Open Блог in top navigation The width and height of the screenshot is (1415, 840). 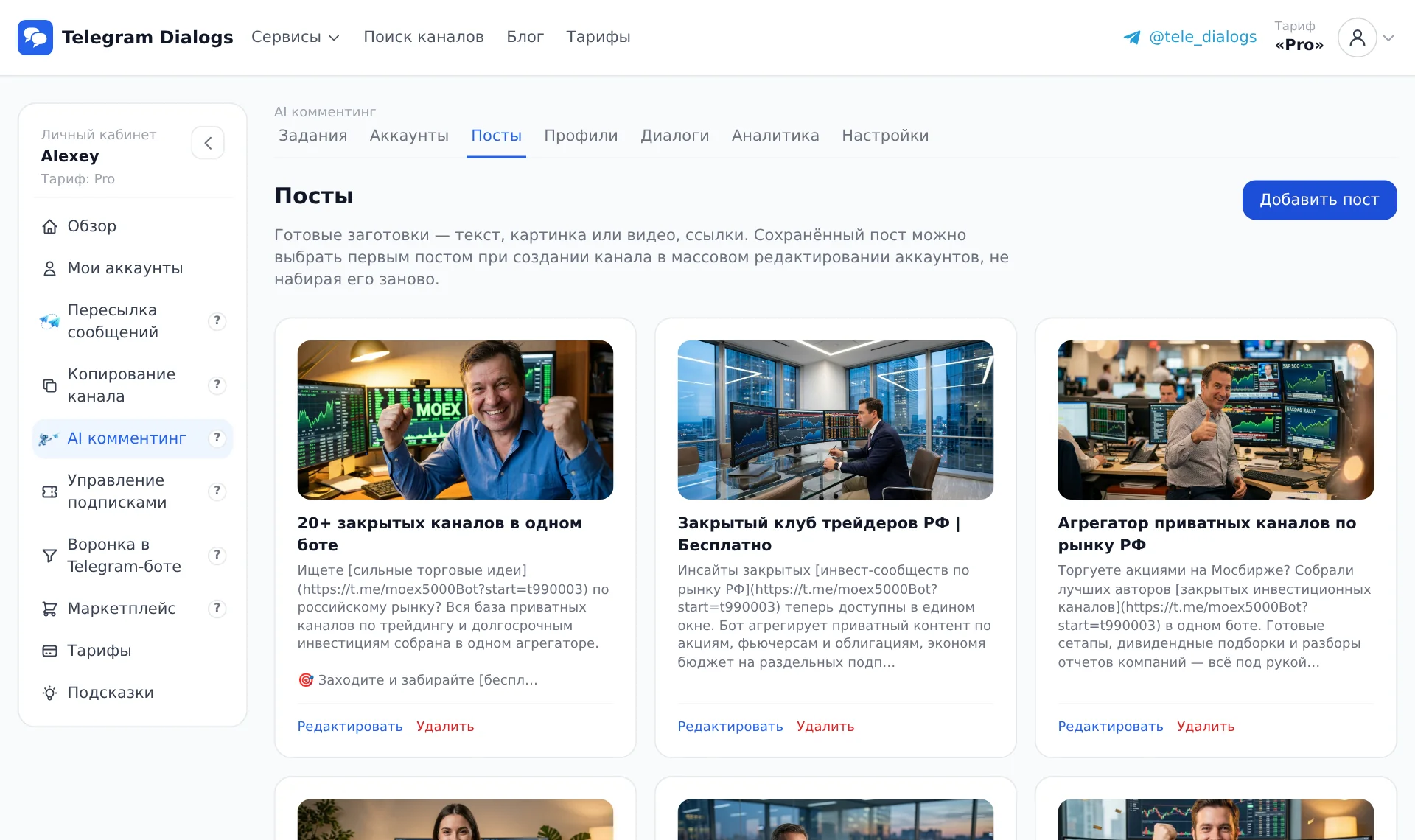coord(525,37)
